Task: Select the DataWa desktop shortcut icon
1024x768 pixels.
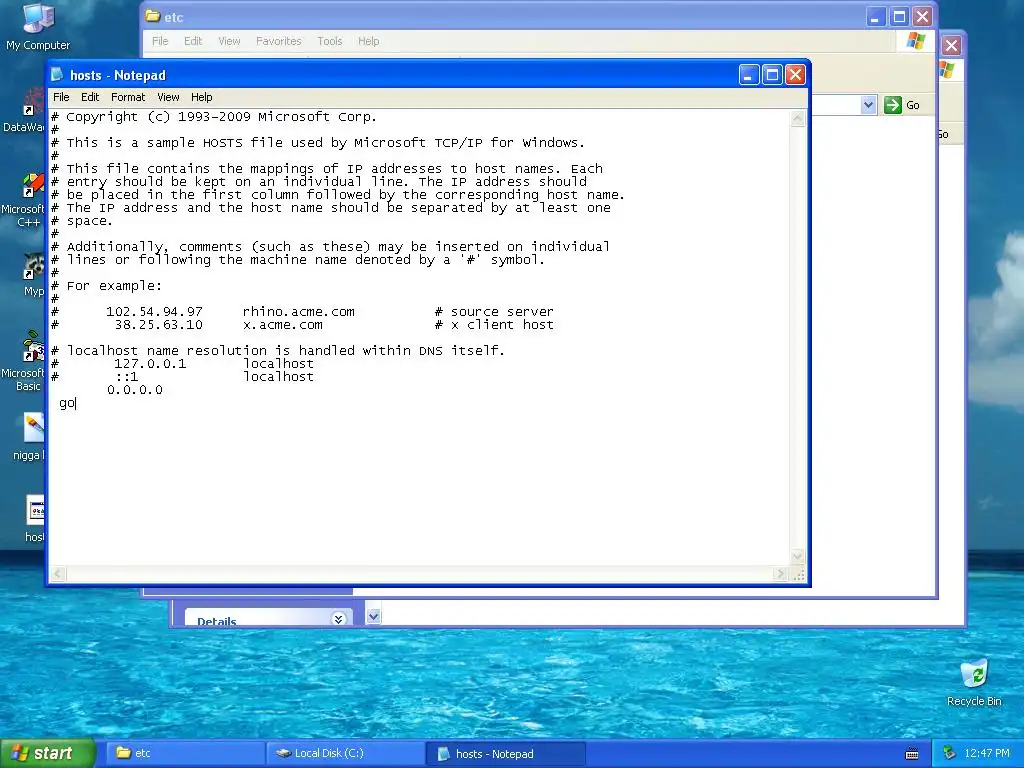Action: [x=24, y=111]
